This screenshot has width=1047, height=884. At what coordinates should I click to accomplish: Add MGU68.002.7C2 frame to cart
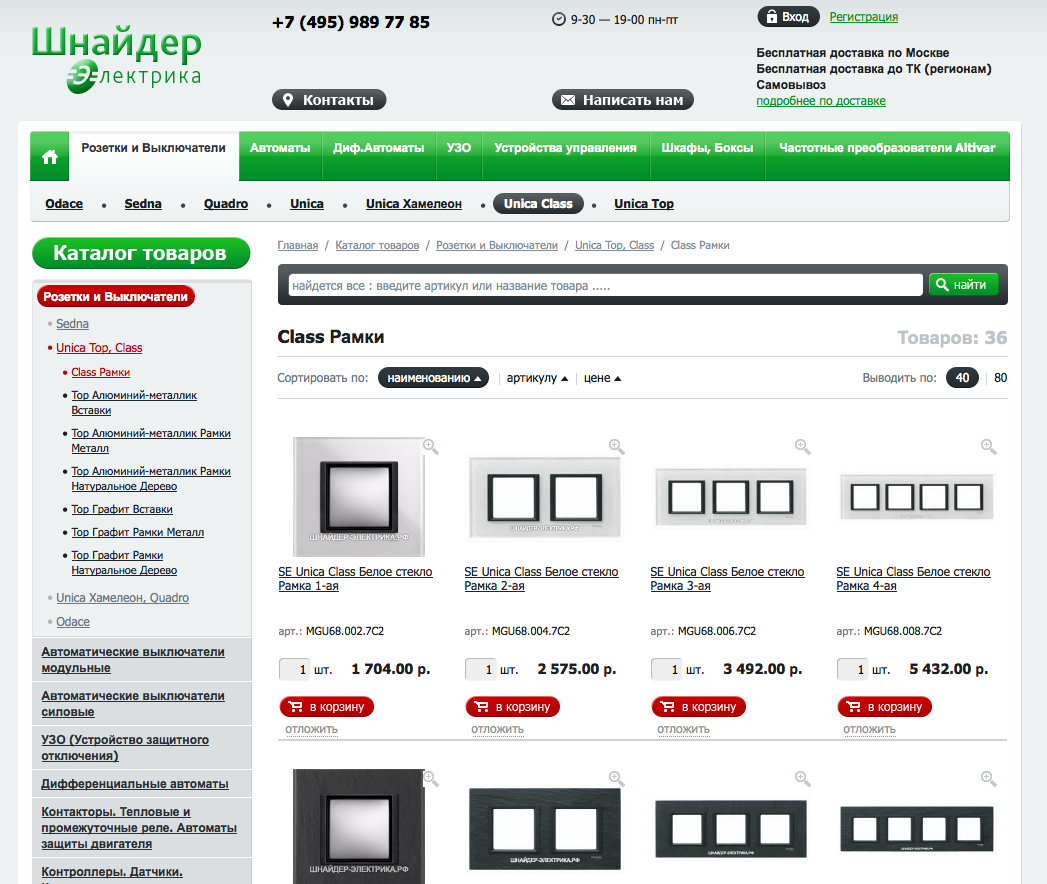pyautogui.click(x=327, y=706)
